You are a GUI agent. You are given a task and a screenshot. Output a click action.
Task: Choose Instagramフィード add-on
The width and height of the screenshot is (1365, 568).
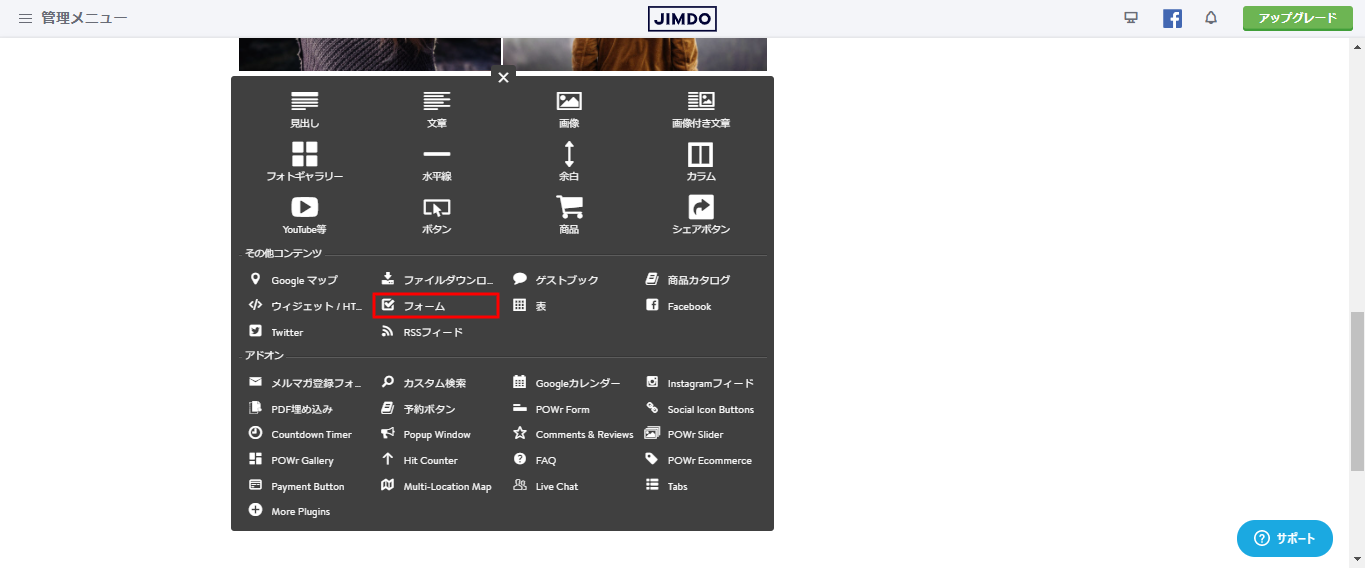701,383
